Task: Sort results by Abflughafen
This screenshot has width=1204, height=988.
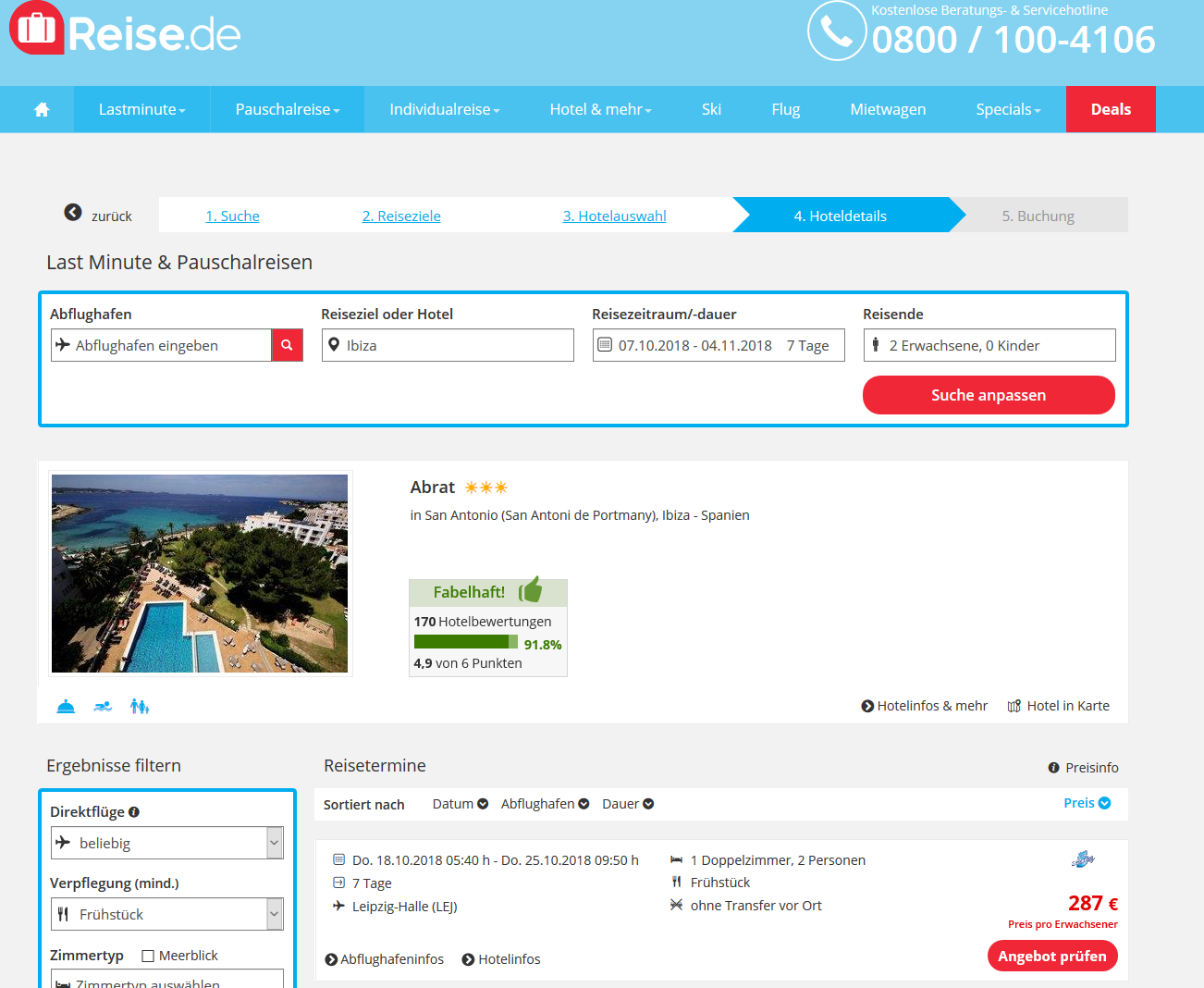Action: pos(545,804)
